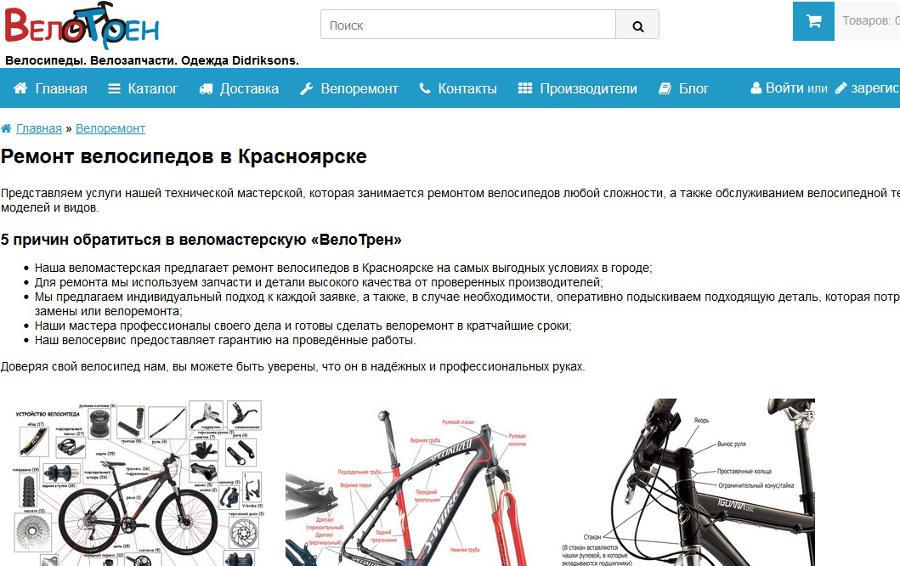
Task: Open the shopping cart icon
Action: (813, 21)
